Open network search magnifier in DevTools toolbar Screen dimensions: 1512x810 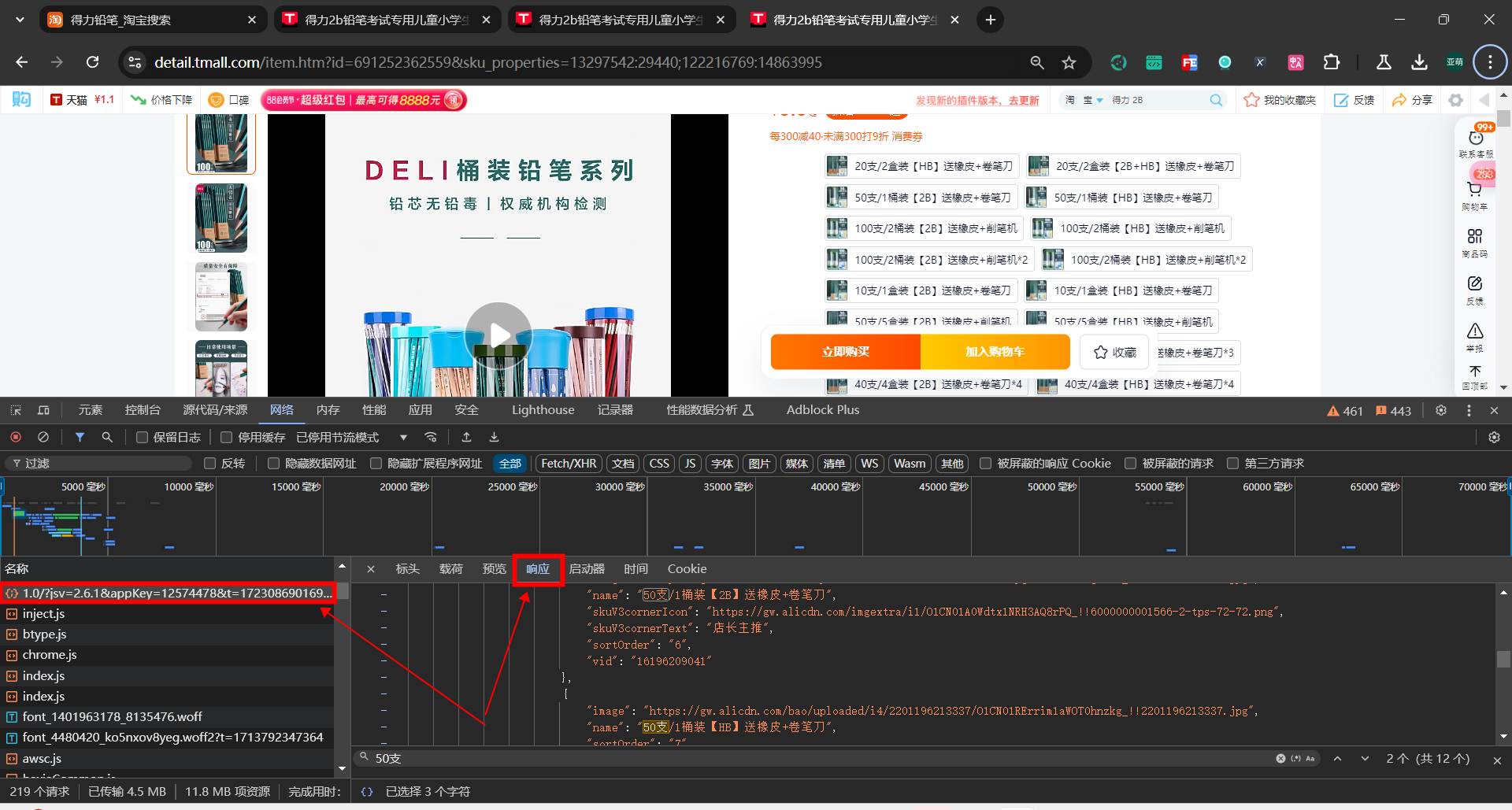(107, 437)
